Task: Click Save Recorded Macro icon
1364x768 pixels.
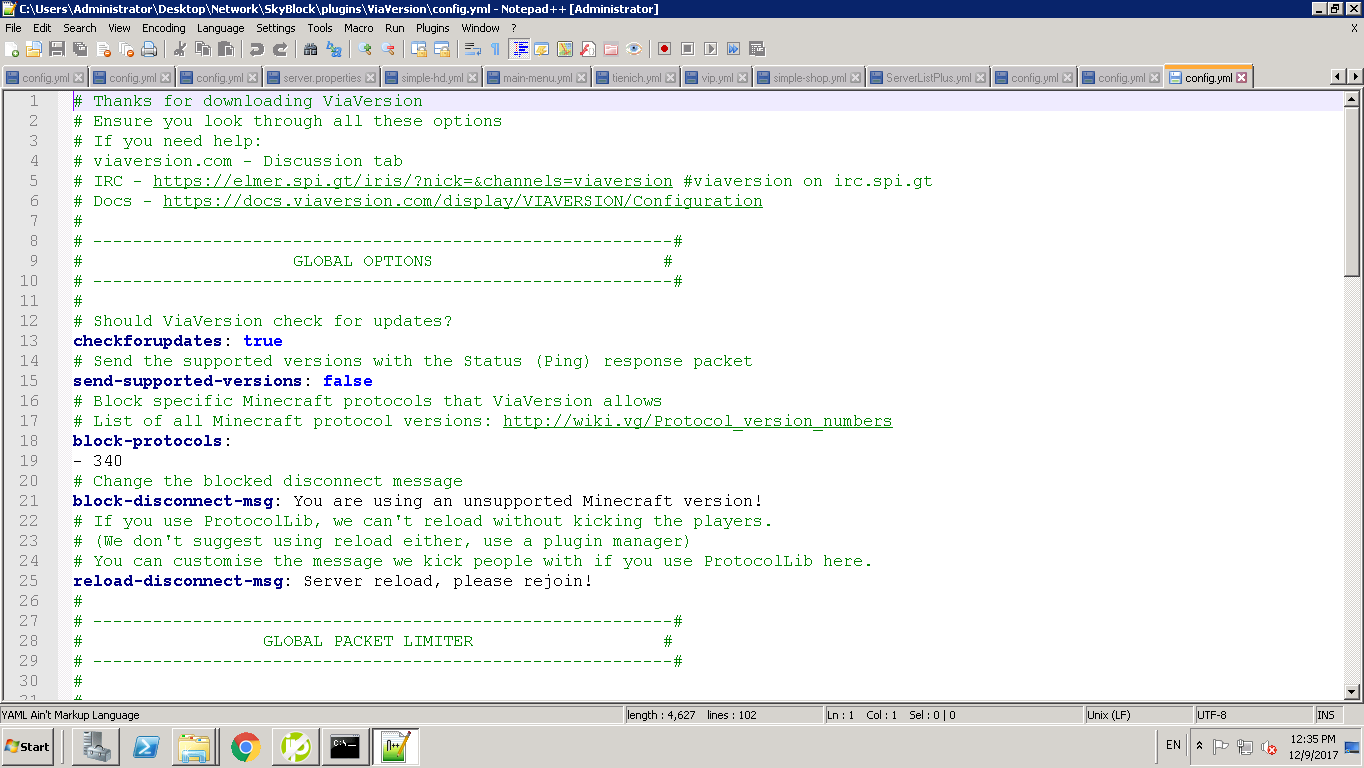Action: click(x=757, y=49)
